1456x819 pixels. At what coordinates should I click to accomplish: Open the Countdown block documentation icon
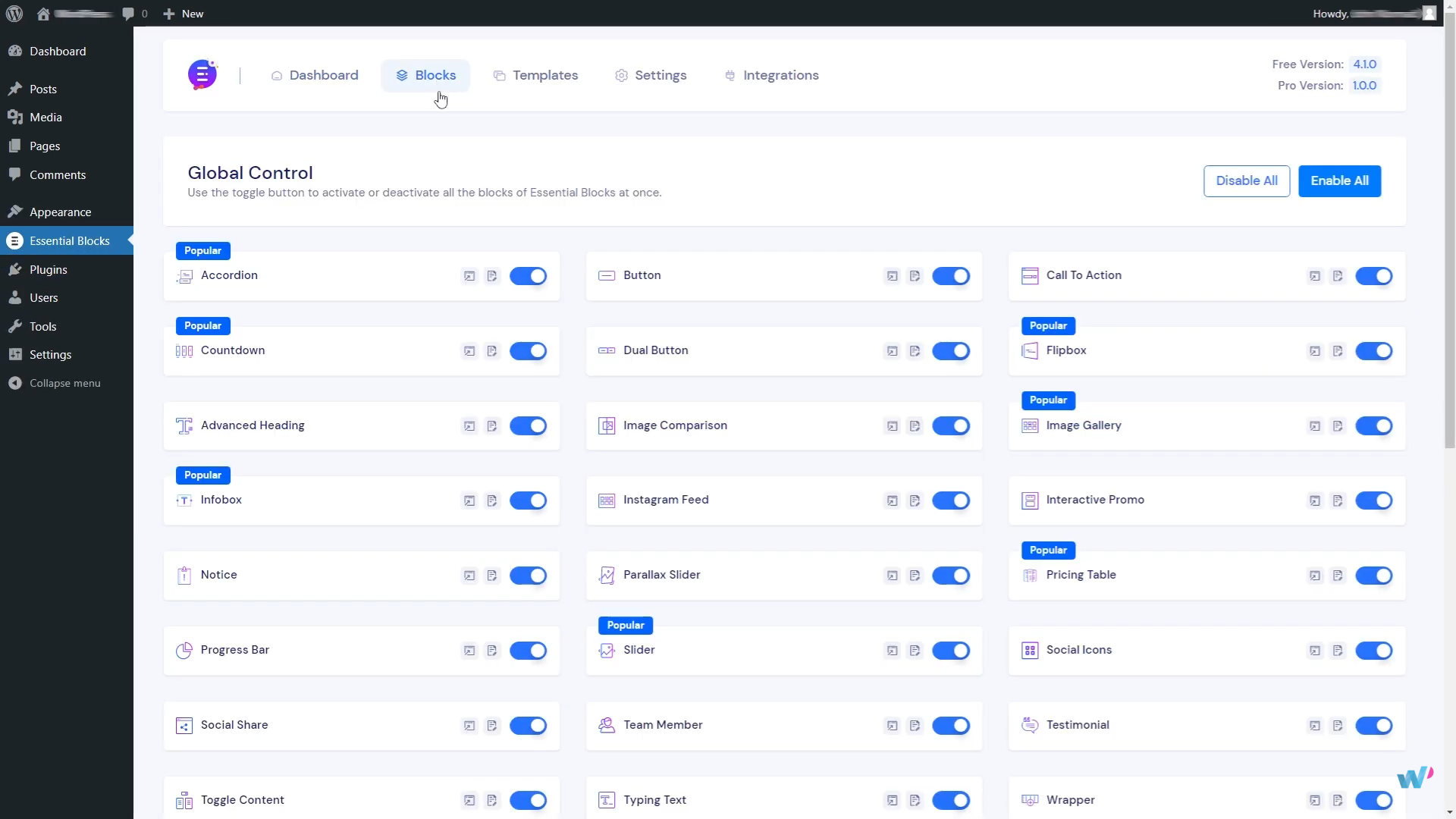(x=492, y=351)
